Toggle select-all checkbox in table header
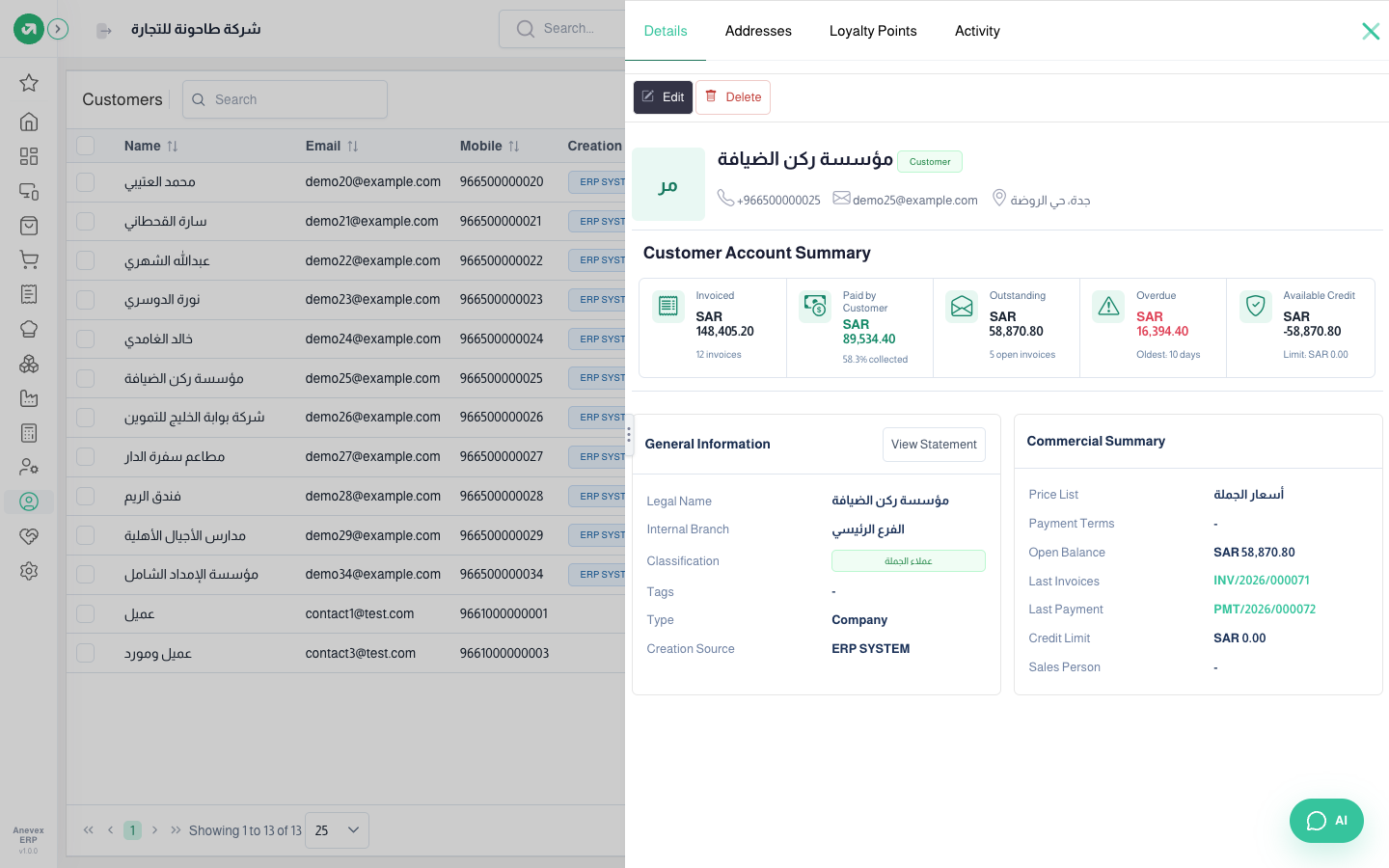Viewport: 1389px width, 868px height. point(86,146)
